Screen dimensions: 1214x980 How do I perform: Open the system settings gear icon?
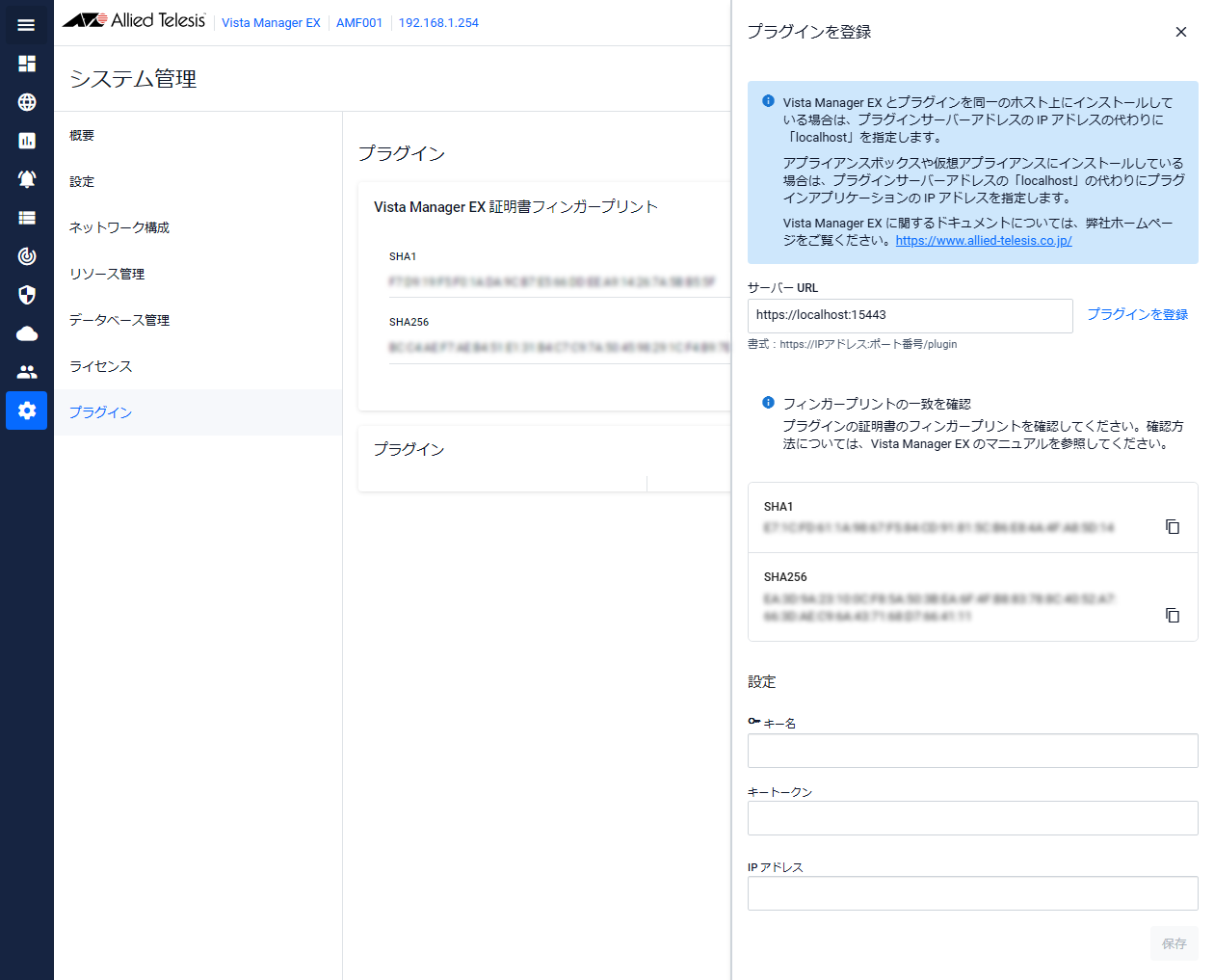click(26, 411)
